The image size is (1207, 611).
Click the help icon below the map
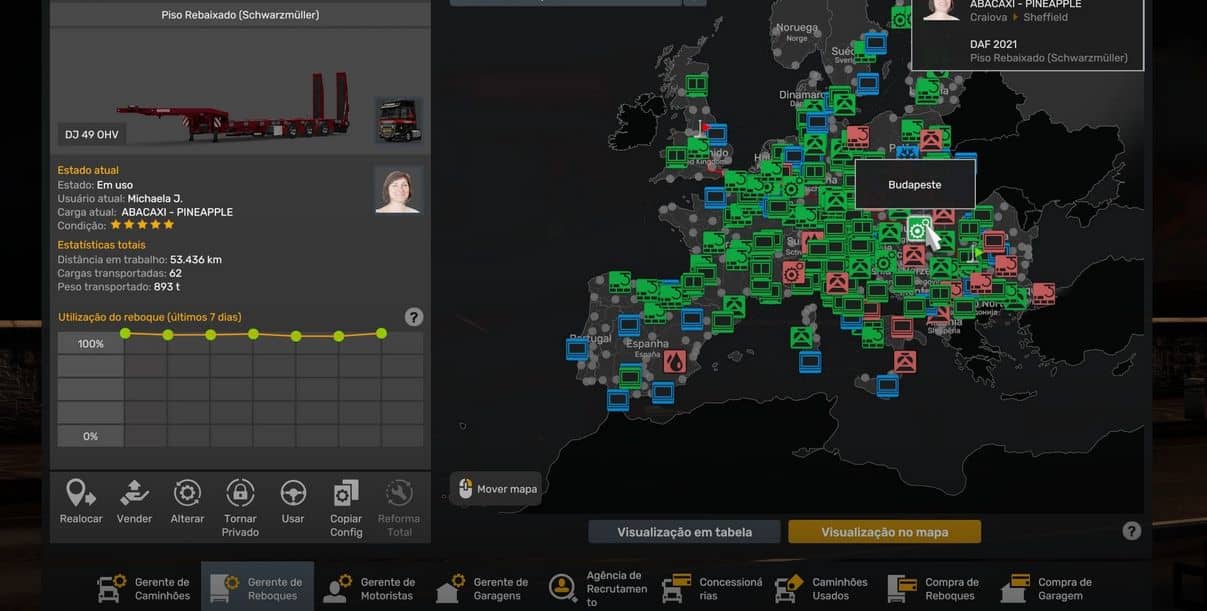(1131, 531)
